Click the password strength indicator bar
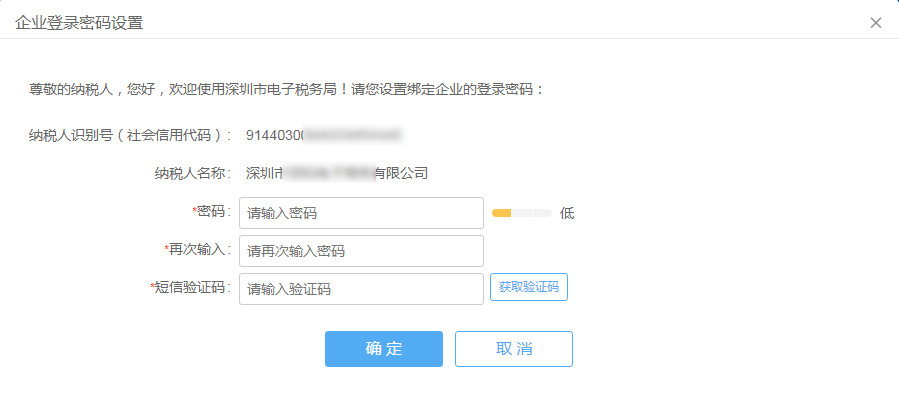Viewport: 899px width, 408px height. click(x=522, y=213)
